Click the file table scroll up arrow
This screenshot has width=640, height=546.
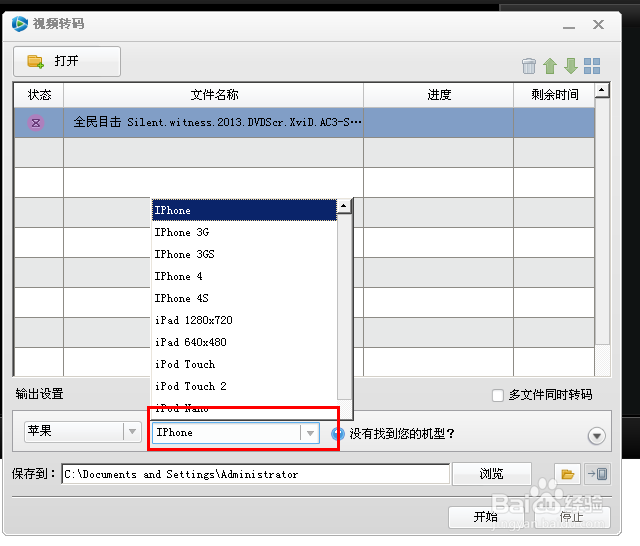602,90
